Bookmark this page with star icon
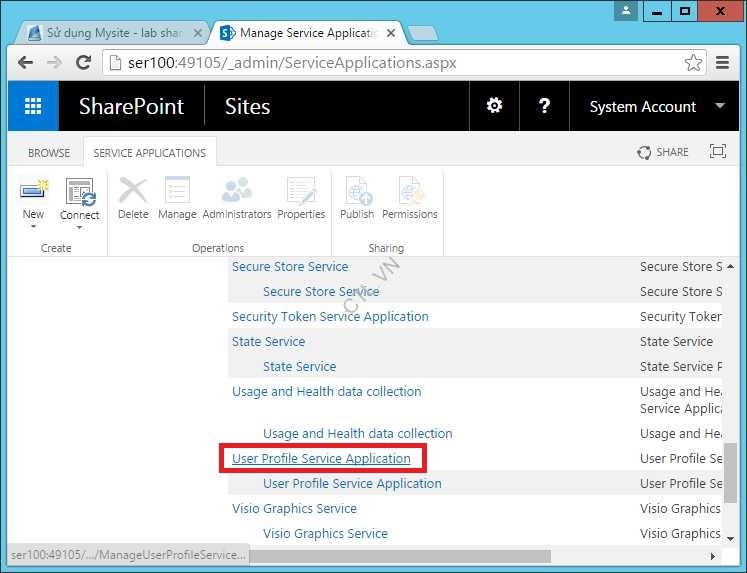This screenshot has width=747, height=573. (x=693, y=62)
